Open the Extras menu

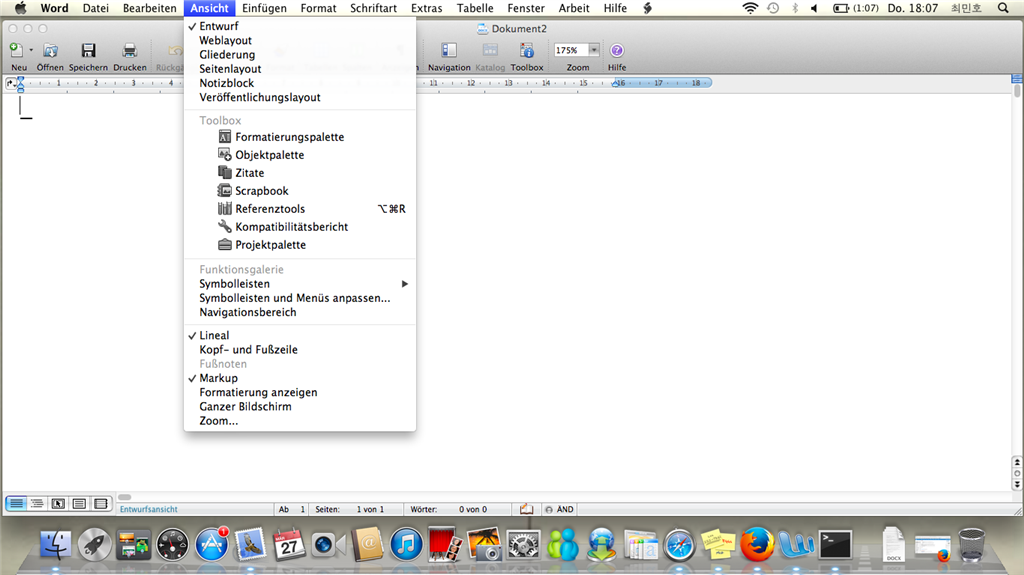[x=426, y=8]
